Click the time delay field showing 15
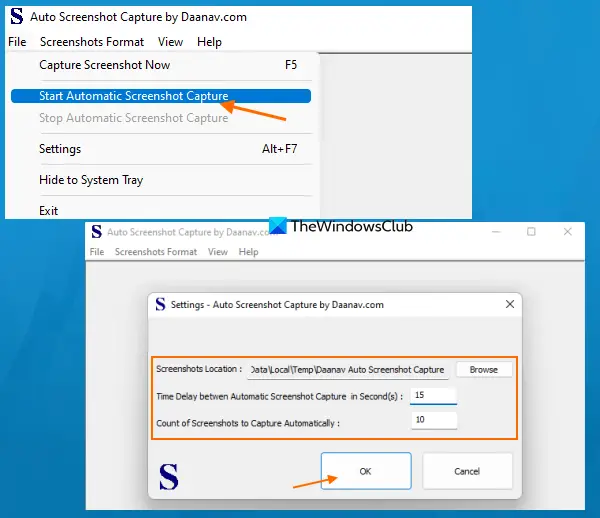This screenshot has height=518, width=600. 434,396
